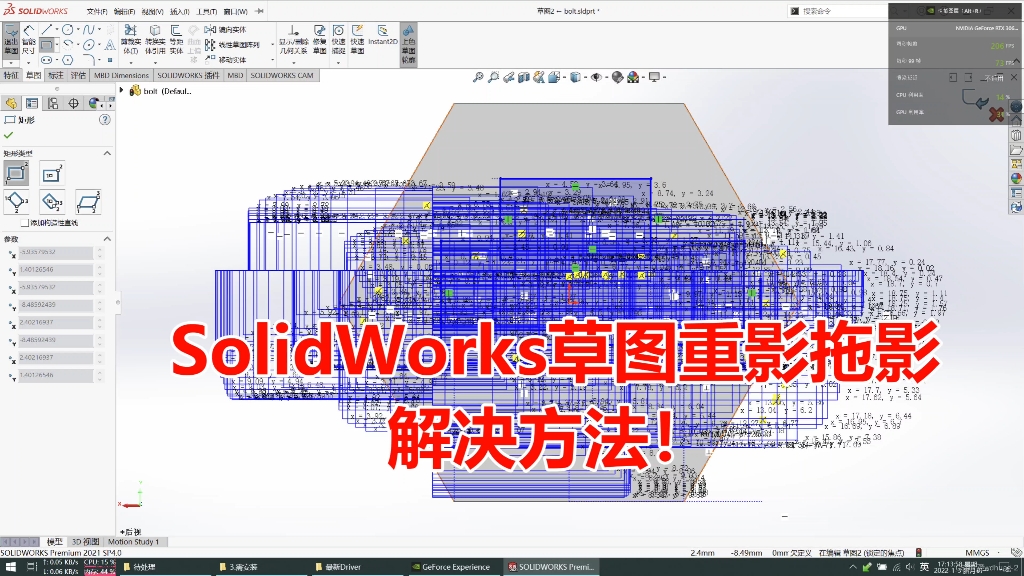
Task: Choose the Parallelogram type option
Action: point(88,202)
